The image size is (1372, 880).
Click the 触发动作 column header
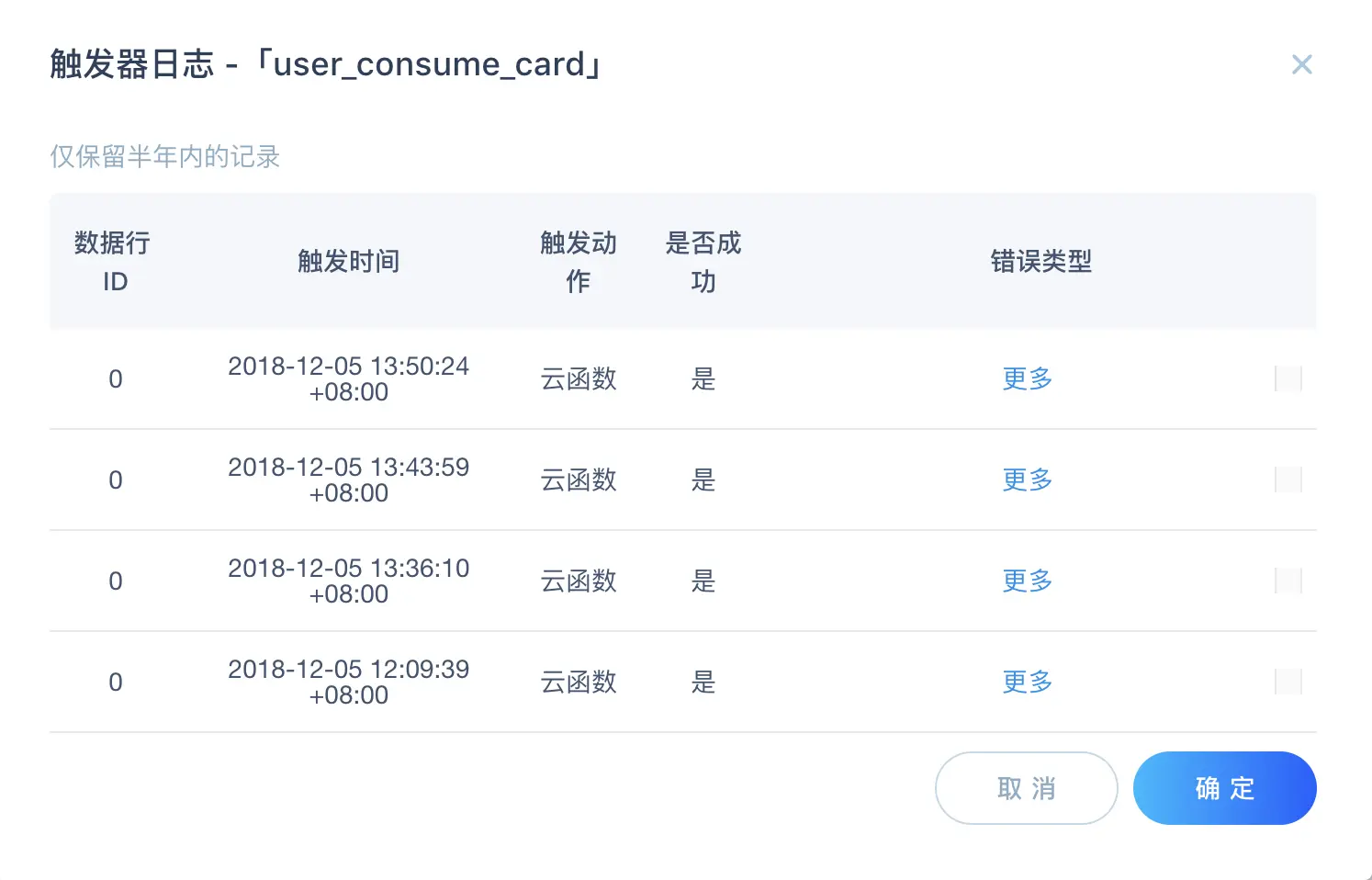578,262
